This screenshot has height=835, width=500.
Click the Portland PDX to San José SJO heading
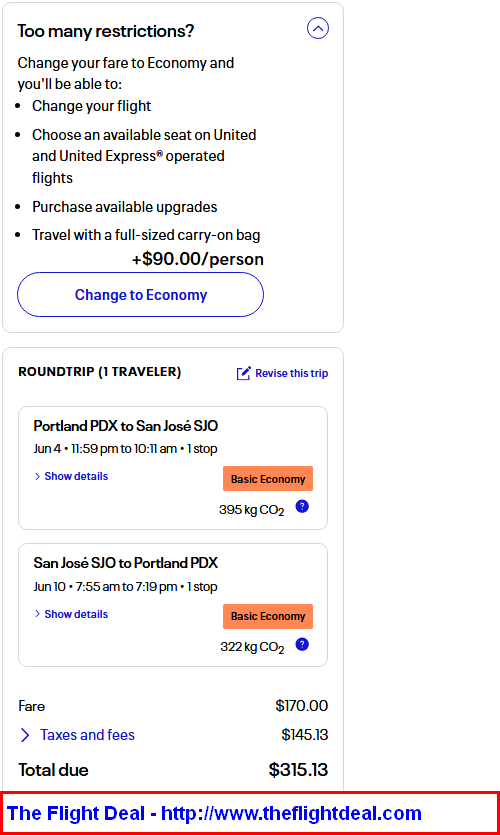126,426
